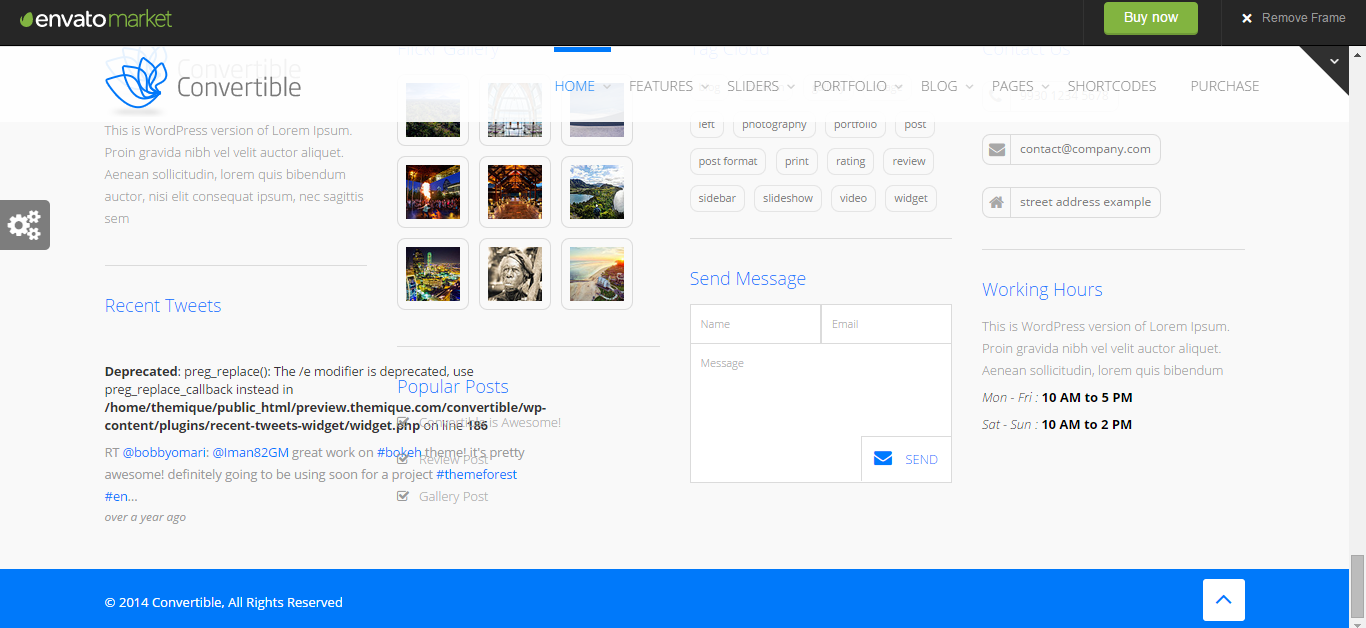
Task: Select the 'widget' tag
Action: [x=911, y=198]
